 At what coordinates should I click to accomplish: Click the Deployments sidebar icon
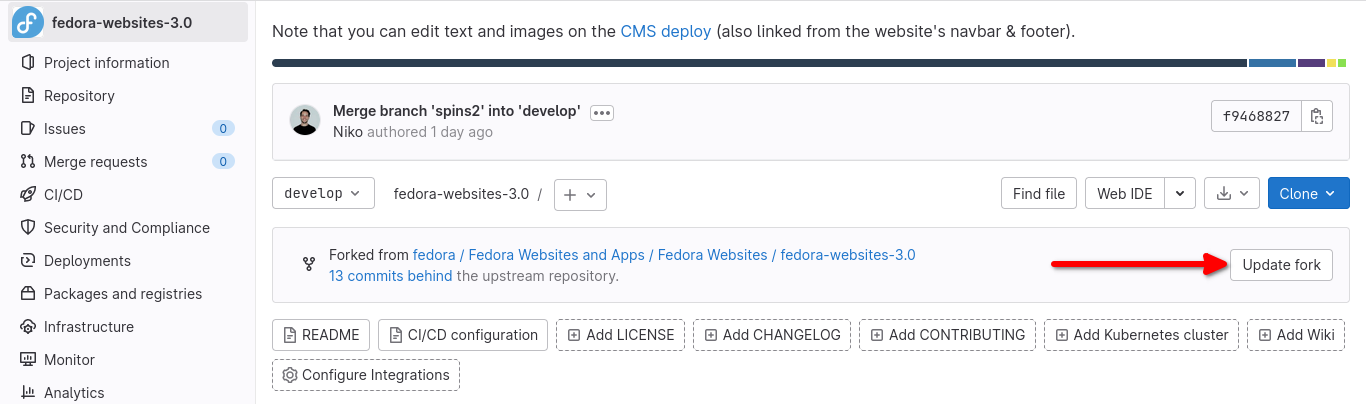point(28,261)
